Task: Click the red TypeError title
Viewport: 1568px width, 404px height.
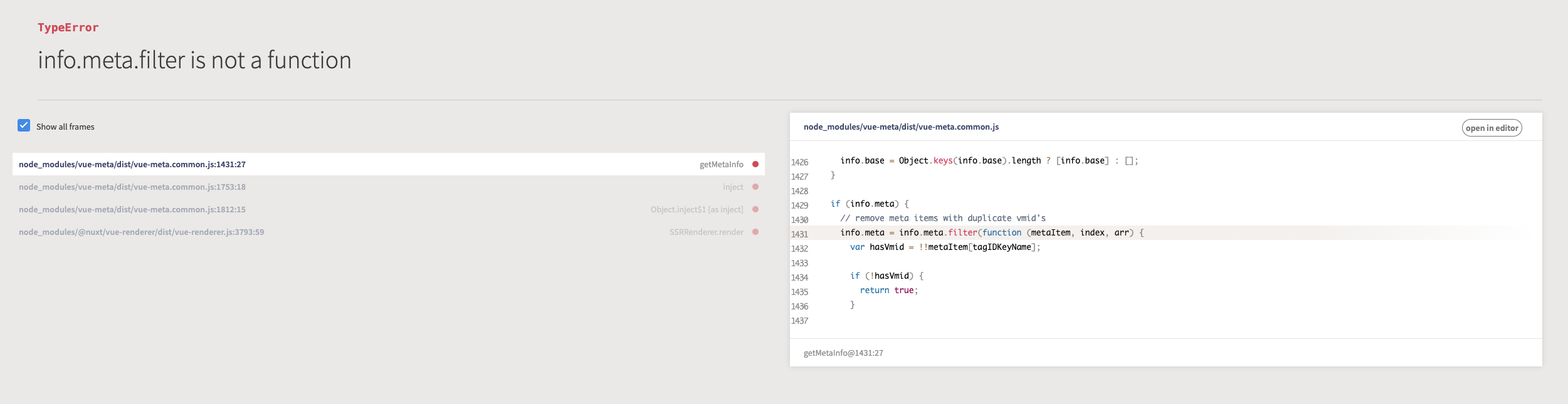Action: tap(68, 28)
